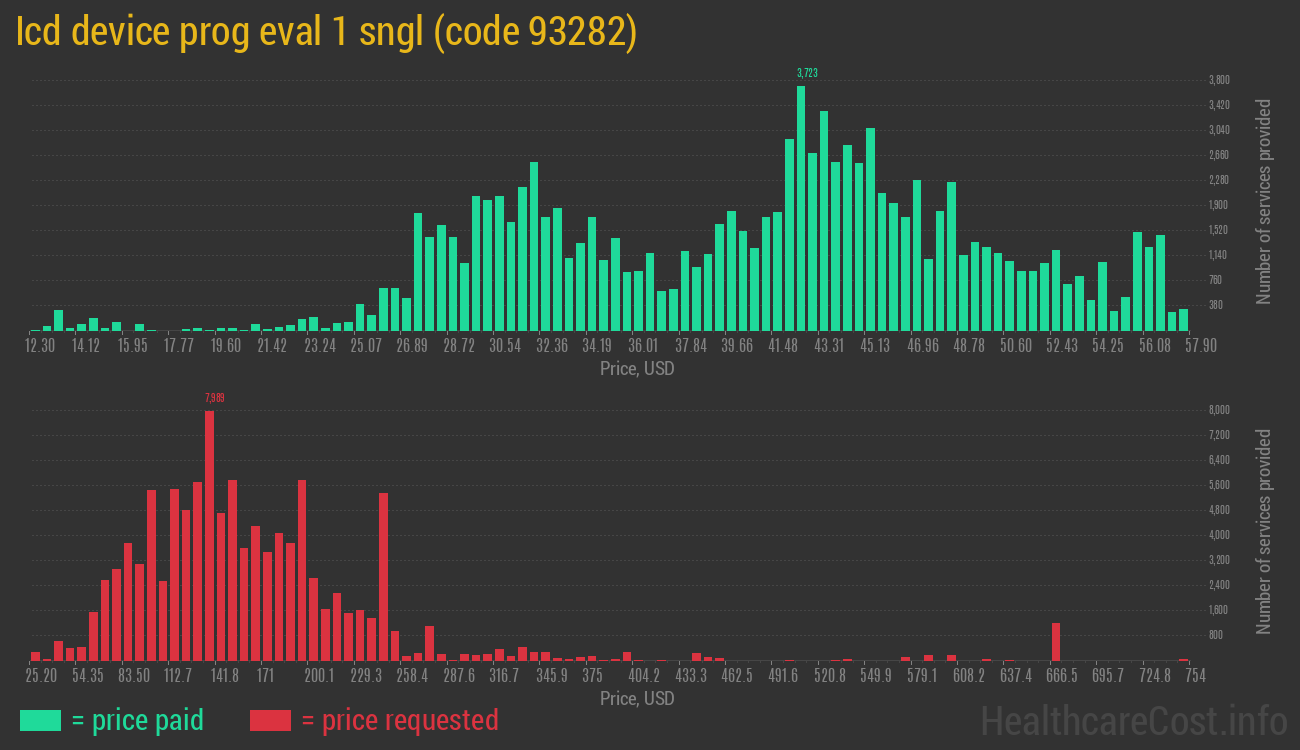Image resolution: width=1300 pixels, height=750 pixels.
Task: Select the chart title with code 93282
Action: (x=326, y=33)
